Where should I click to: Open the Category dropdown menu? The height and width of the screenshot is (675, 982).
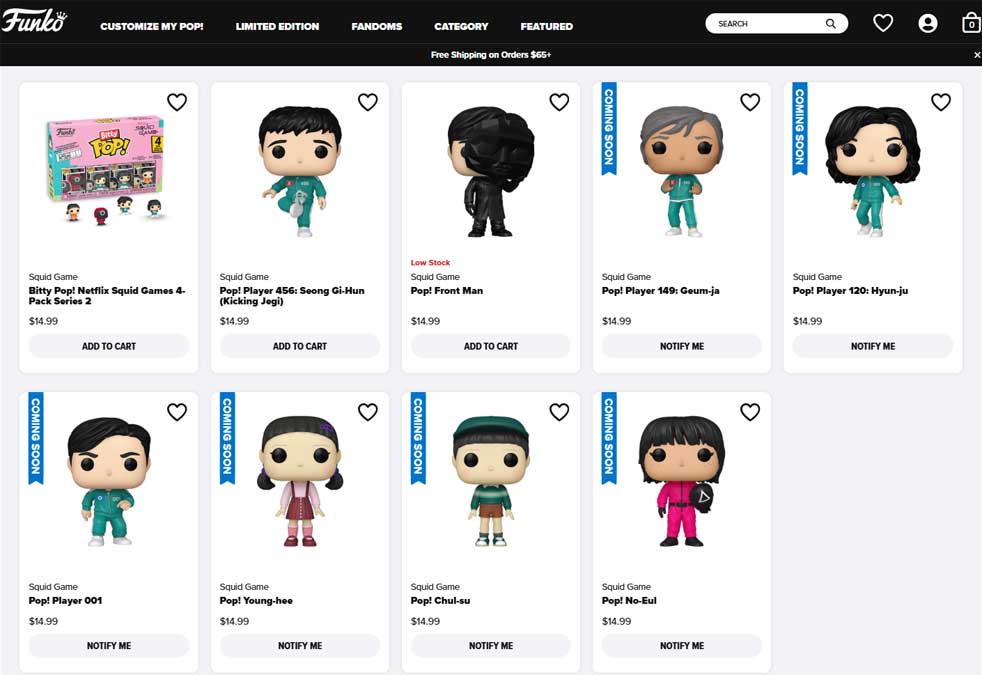[461, 26]
